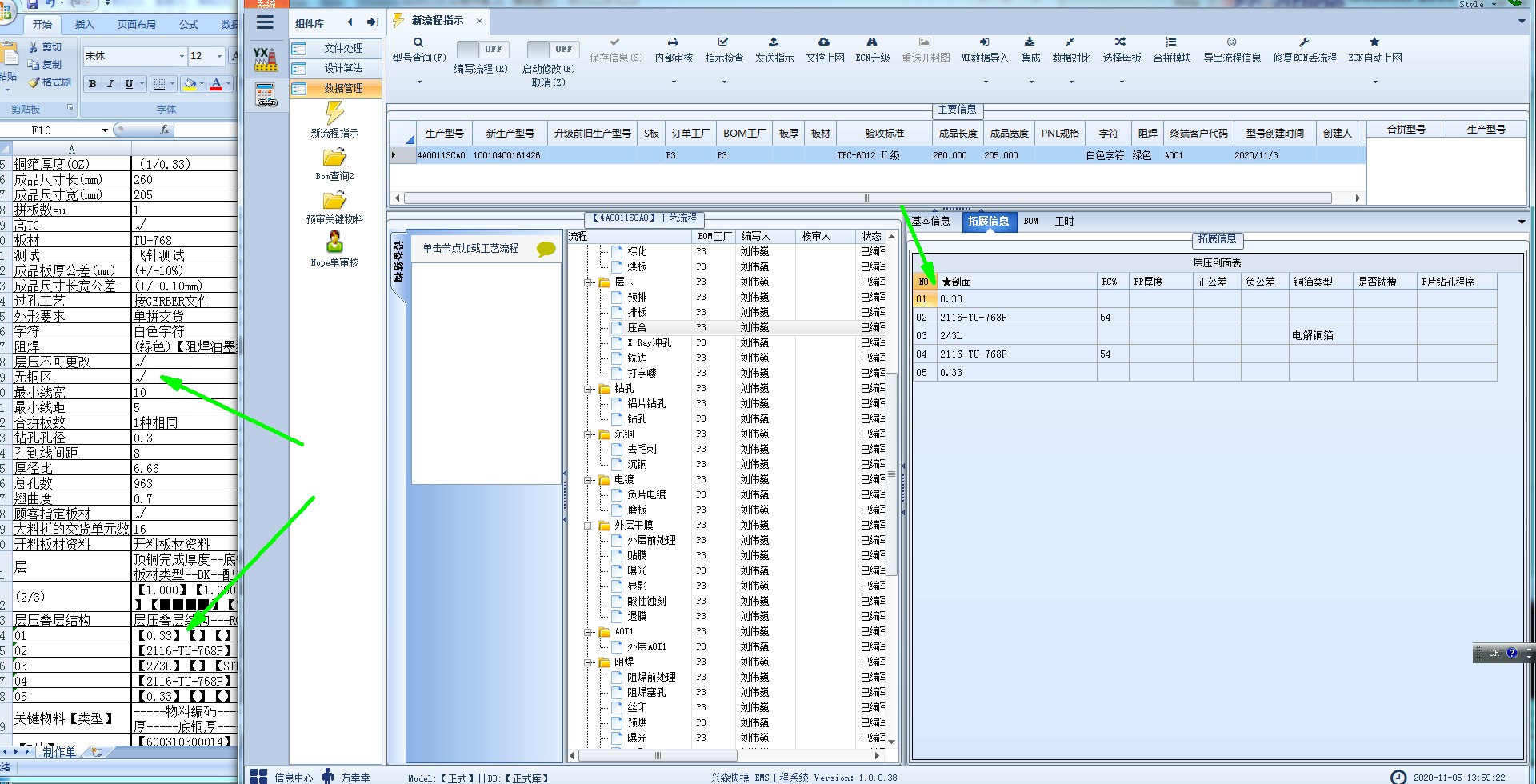Collapse the 钻孔 tree folder
The image size is (1536, 784).
pyautogui.click(x=588, y=389)
